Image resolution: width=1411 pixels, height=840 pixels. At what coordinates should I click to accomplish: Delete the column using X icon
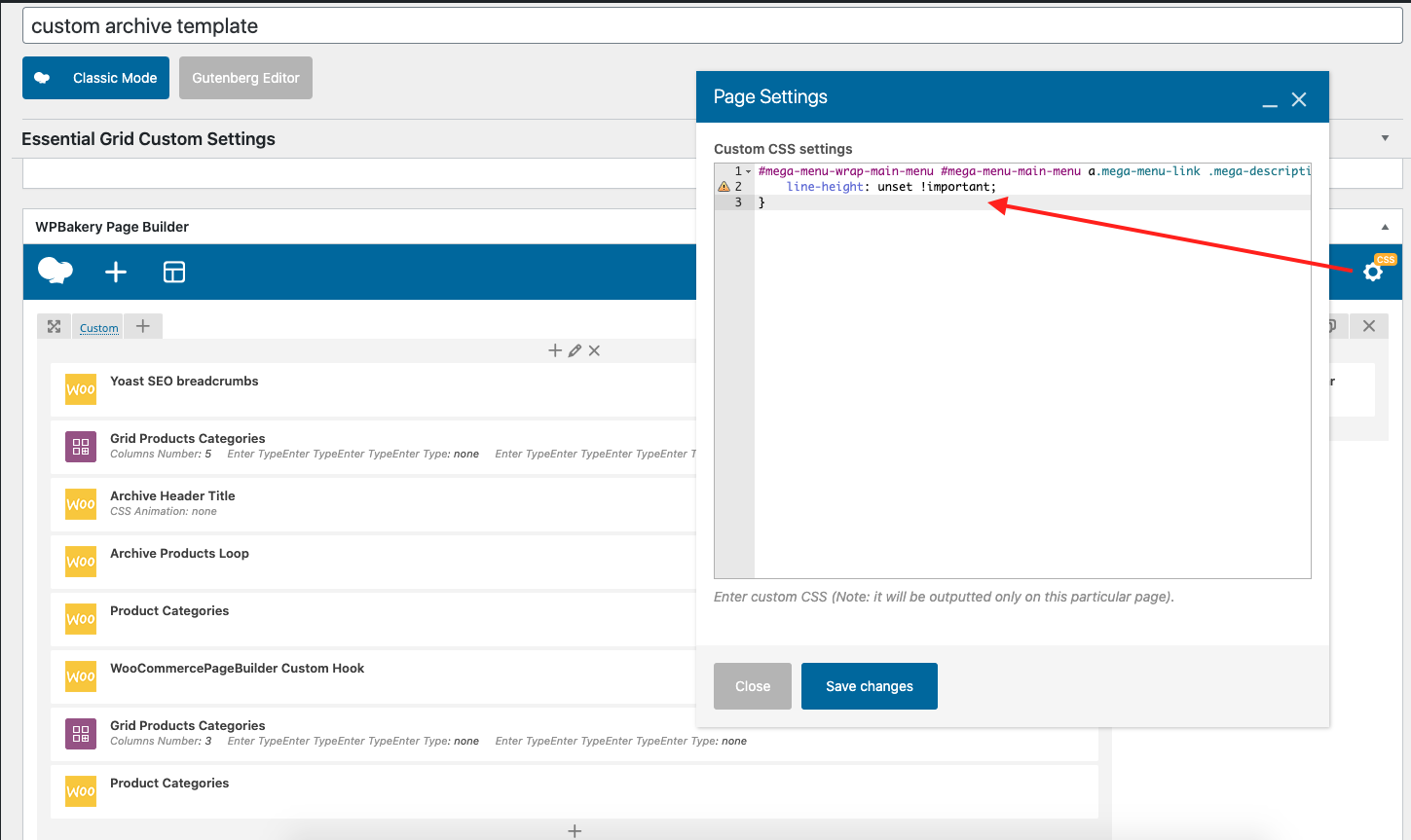tap(594, 350)
